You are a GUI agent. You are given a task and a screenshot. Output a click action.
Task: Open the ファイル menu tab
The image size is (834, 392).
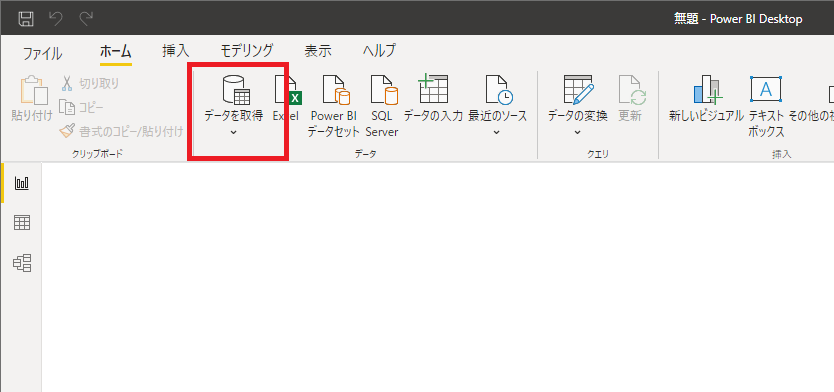pyautogui.click(x=43, y=53)
